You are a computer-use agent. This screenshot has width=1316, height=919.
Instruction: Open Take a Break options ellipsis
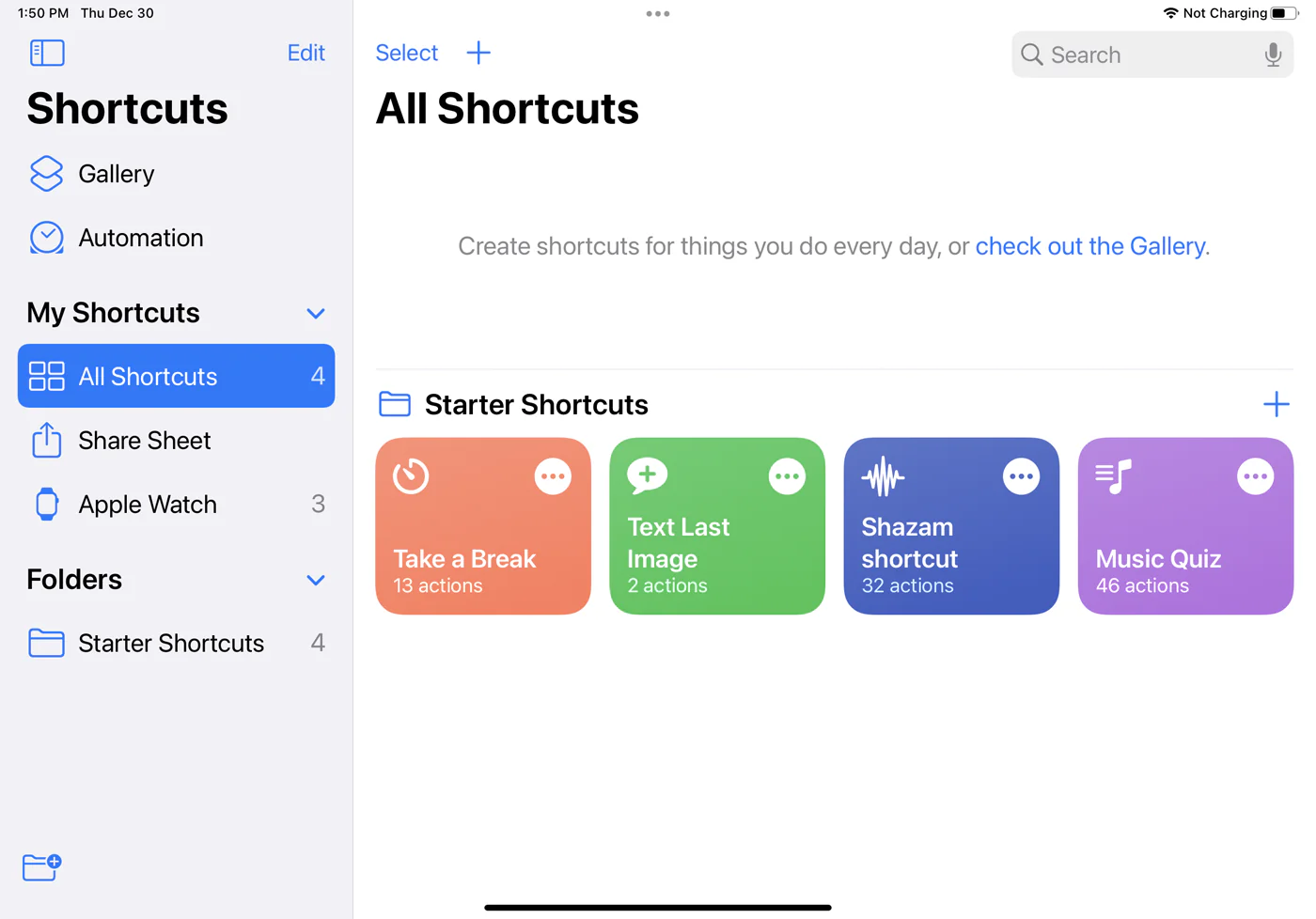553,476
